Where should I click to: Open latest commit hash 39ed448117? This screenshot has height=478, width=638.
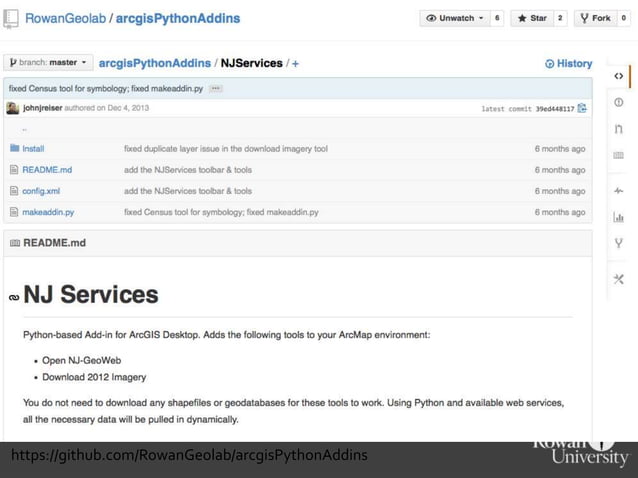[555, 109]
